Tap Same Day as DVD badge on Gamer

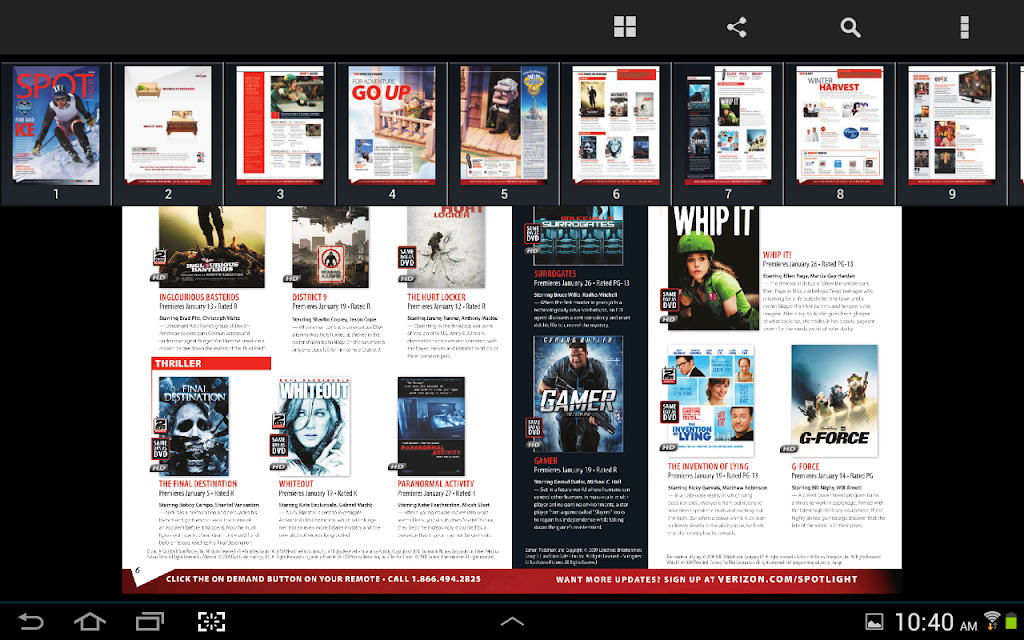pos(534,428)
